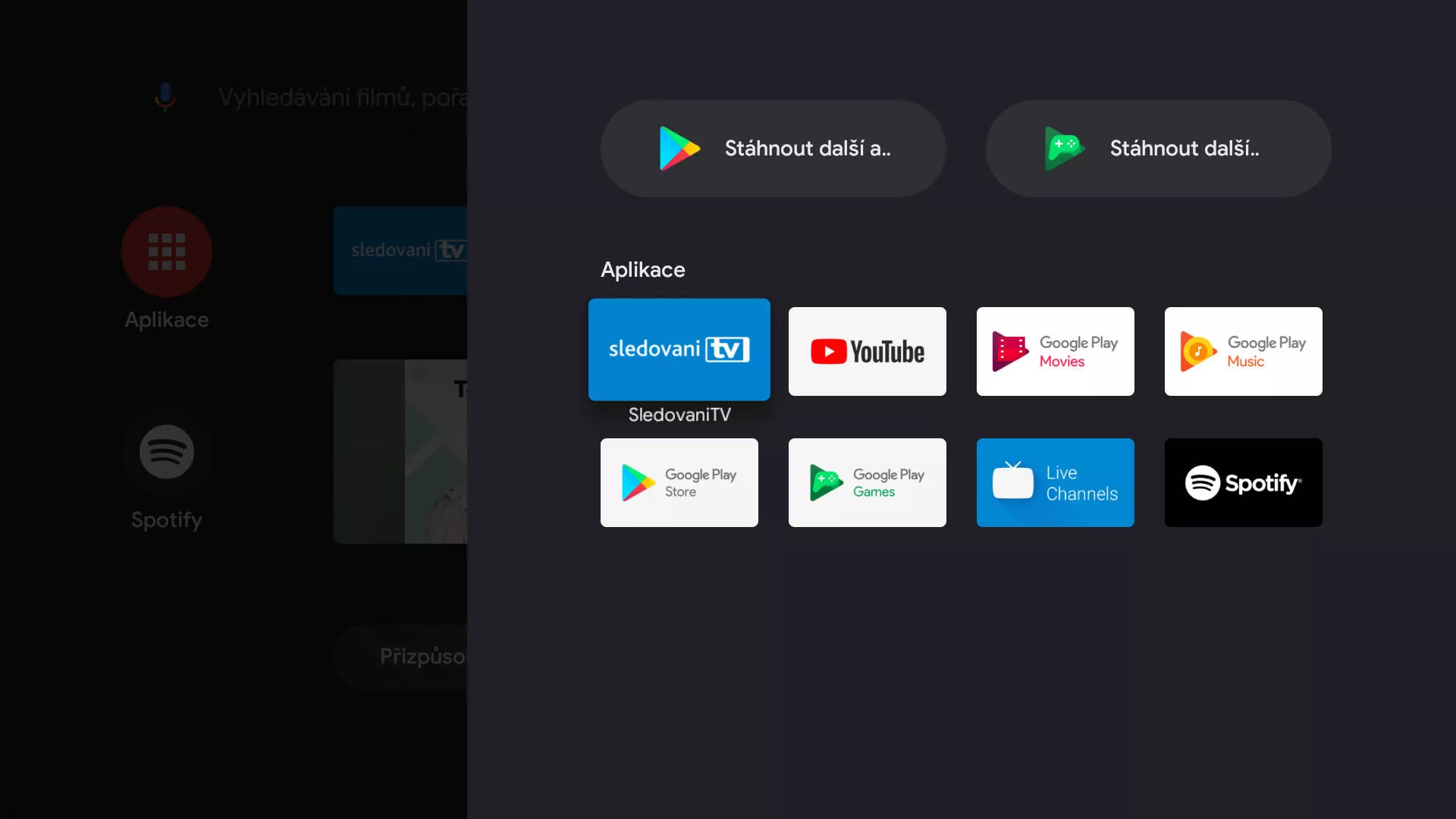The image size is (1456, 819).
Task: Open Google Play Games tile
Action: tap(868, 482)
